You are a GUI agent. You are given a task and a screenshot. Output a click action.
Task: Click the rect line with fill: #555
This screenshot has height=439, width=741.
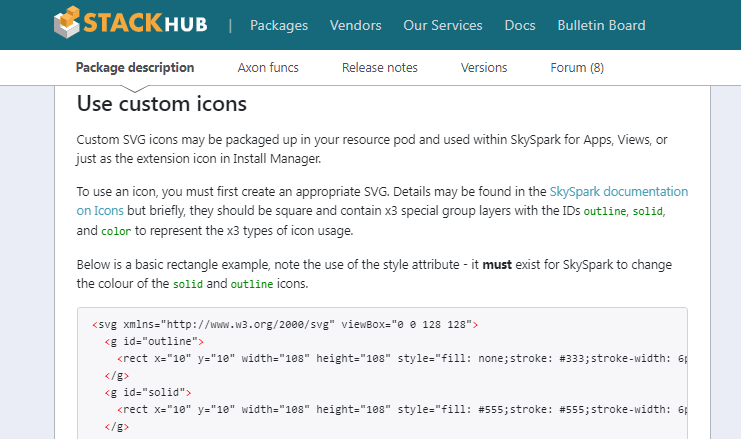[402, 409]
